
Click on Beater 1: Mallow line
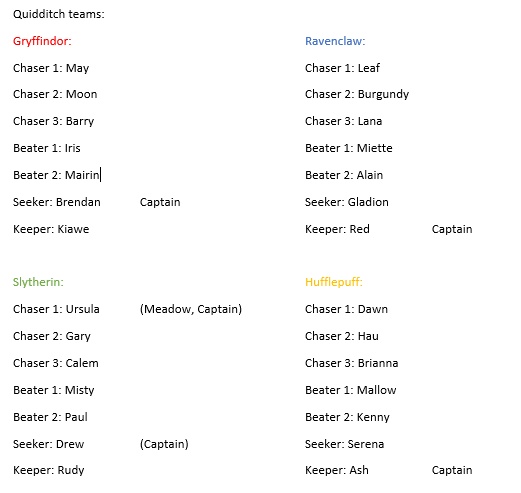351,390
